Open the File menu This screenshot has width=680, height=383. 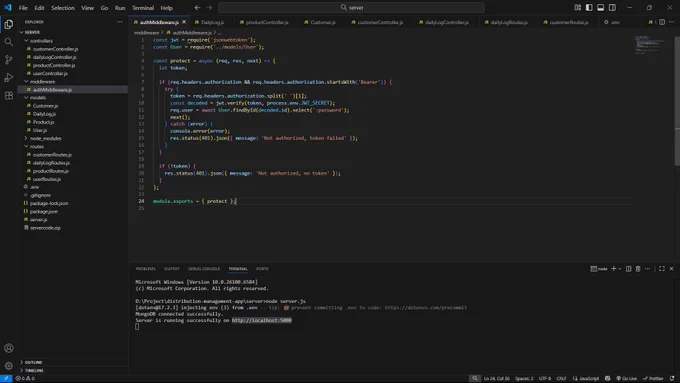tap(23, 7)
